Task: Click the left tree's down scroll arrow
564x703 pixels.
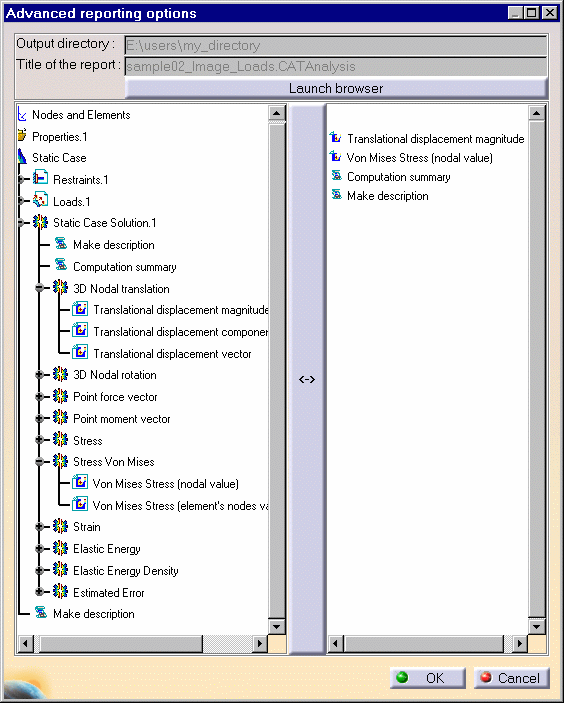Action: tap(276, 626)
